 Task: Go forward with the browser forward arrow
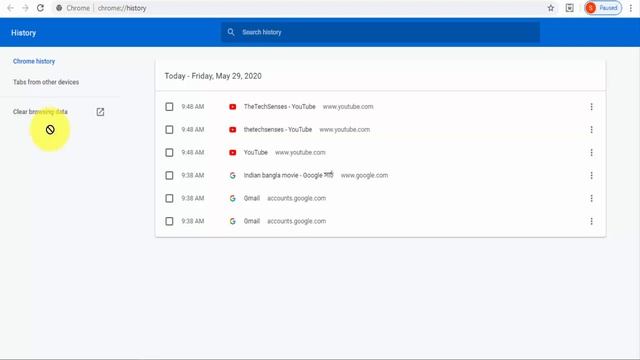[x=25, y=8]
